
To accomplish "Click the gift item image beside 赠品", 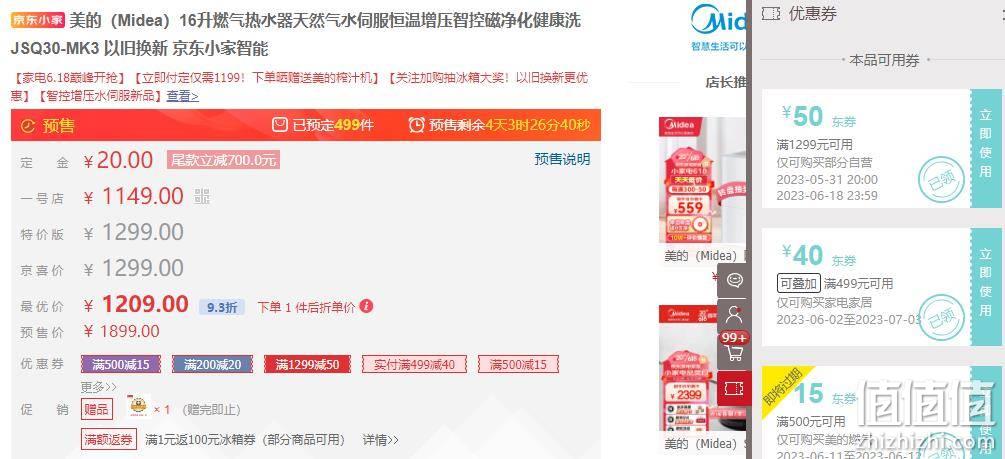I will [x=138, y=407].
